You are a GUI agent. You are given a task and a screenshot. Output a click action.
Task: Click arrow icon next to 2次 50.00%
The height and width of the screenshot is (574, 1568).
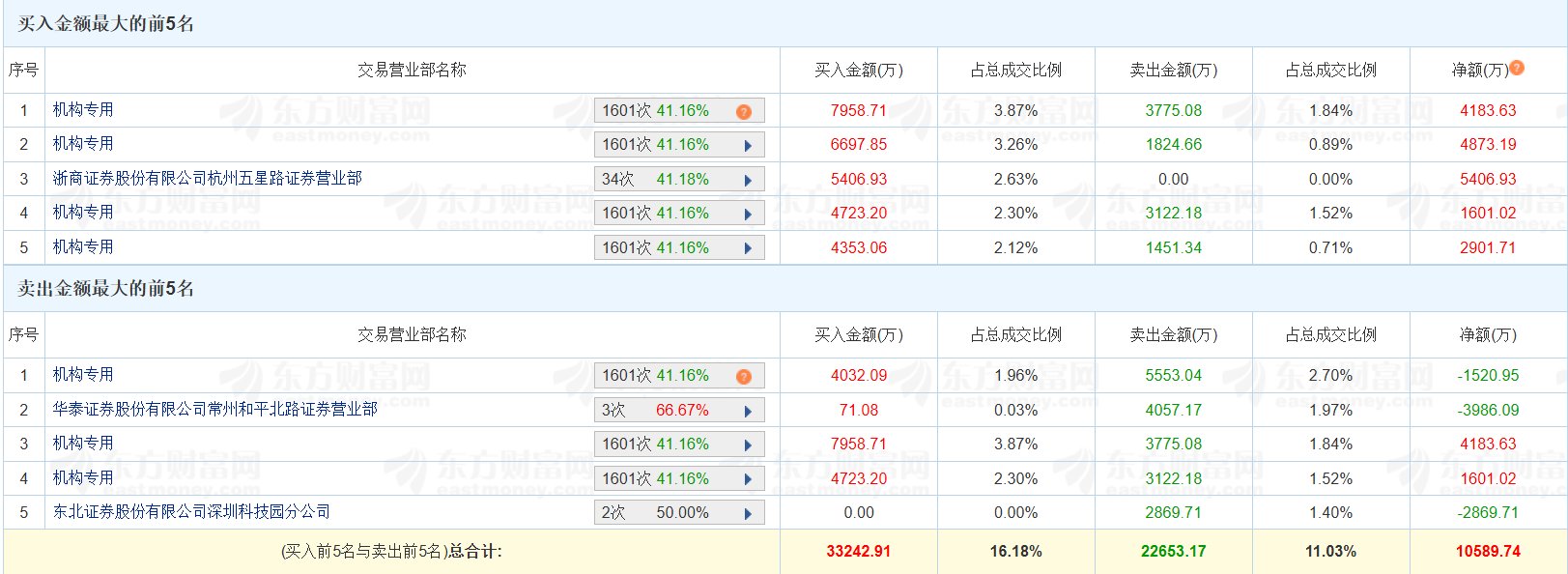pyautogui.click(x=748, y=514)
